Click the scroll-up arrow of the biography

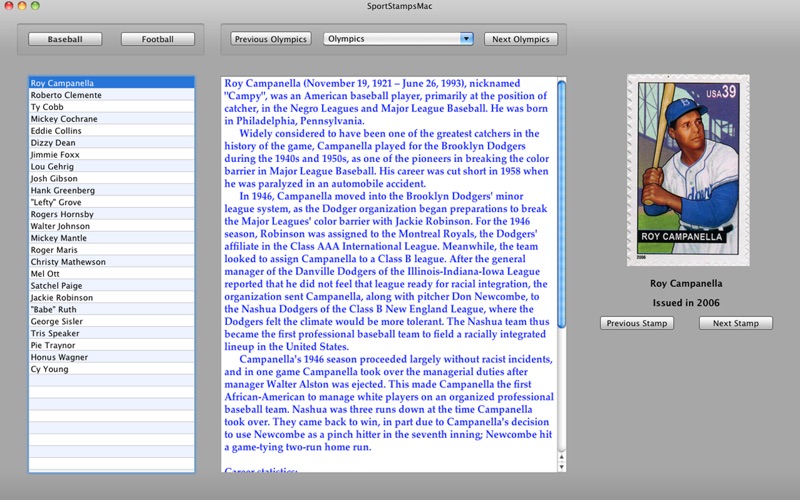click(561, 458)
